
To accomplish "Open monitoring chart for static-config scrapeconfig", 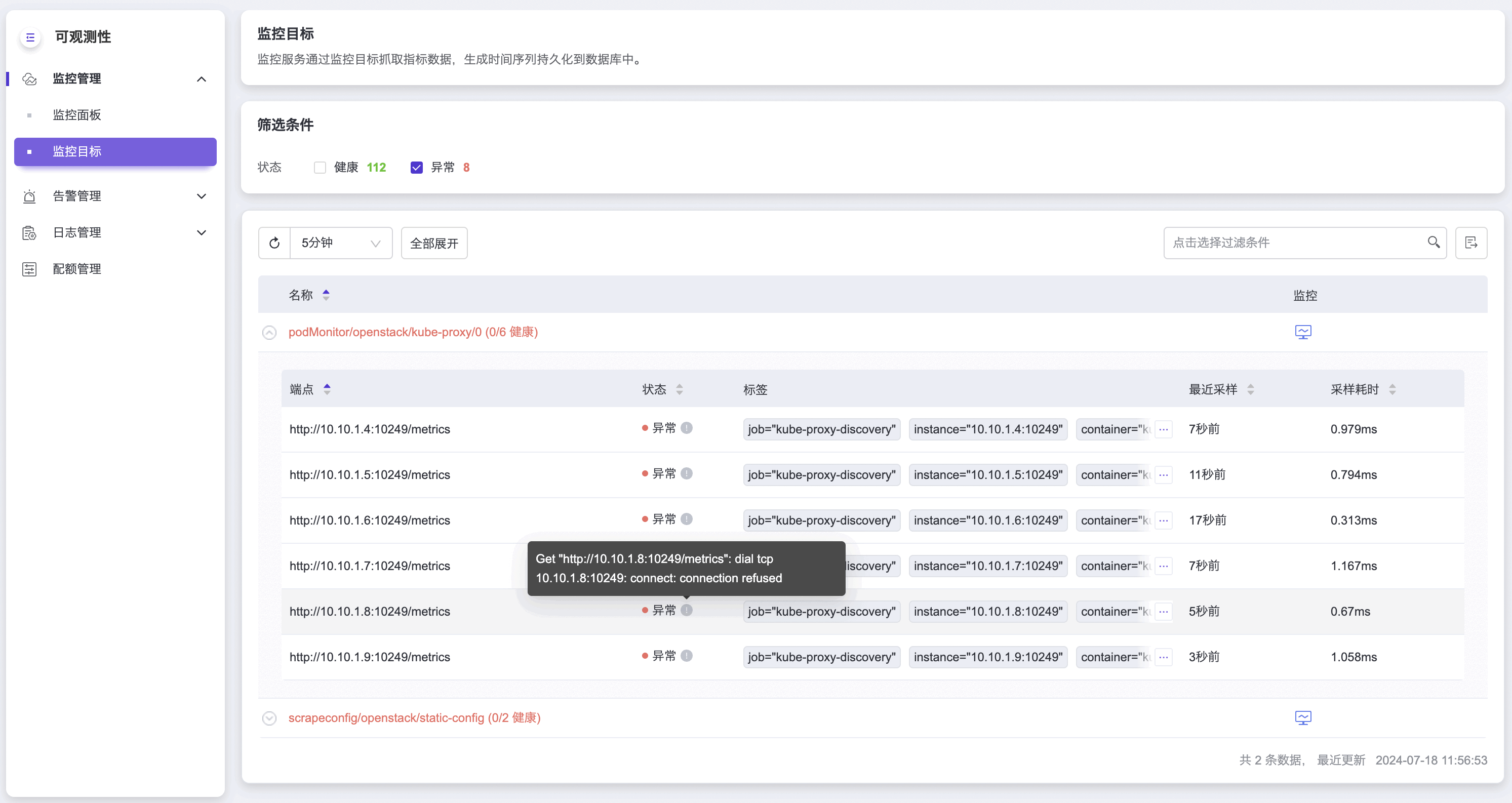I will [x=1302, y=718].
